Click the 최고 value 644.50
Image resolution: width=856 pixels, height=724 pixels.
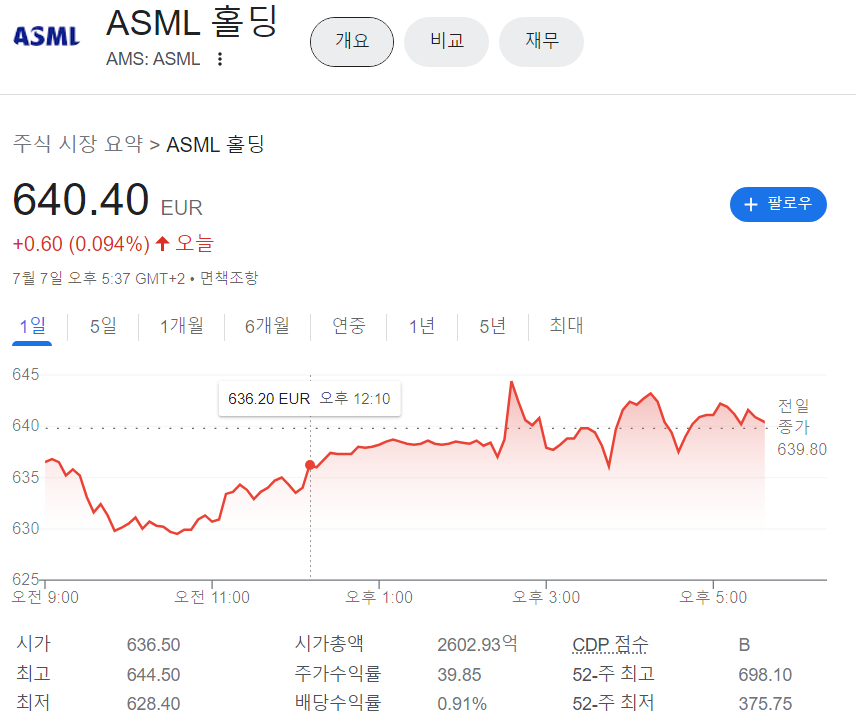pyautogui.click(x=153, y=675)
